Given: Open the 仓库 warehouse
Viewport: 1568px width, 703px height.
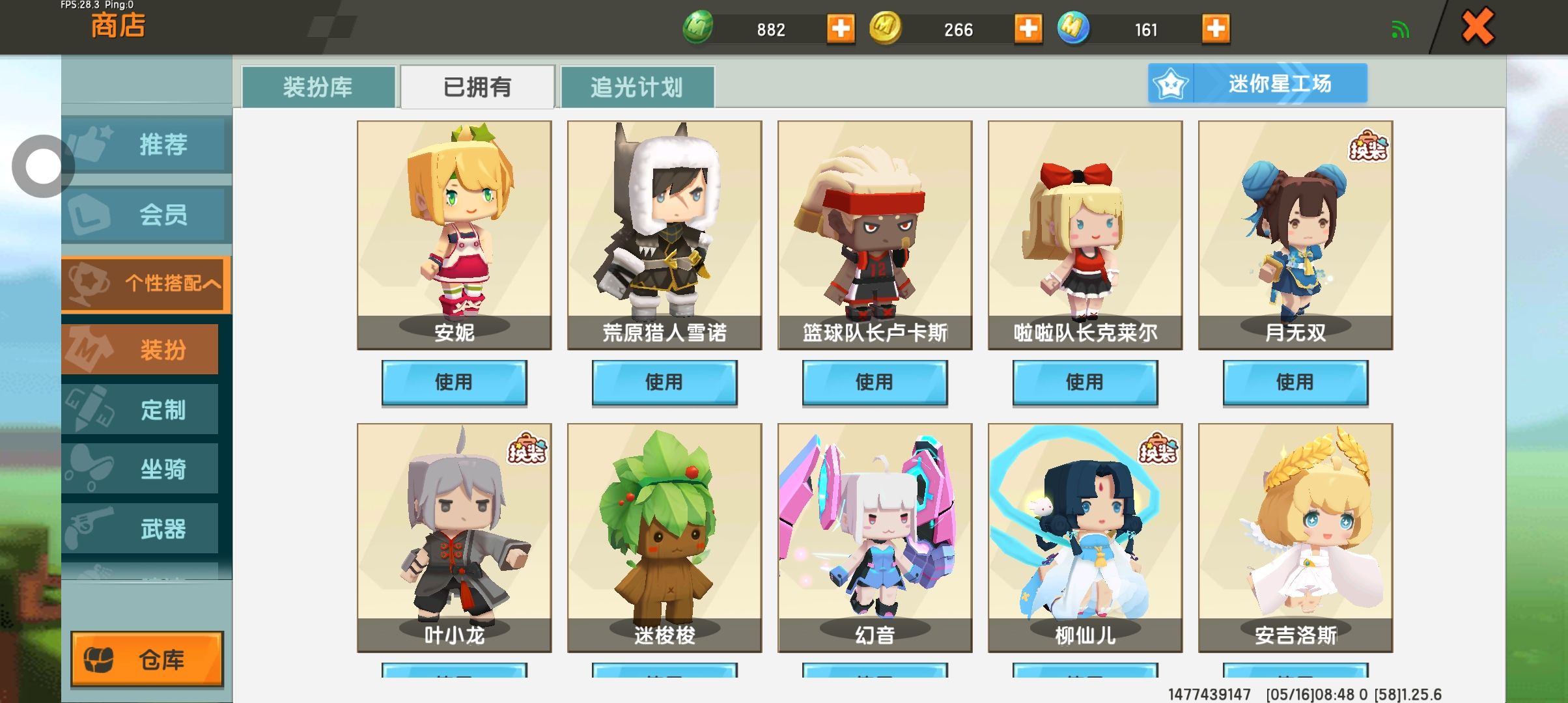Looking at the screenshot, I should point(147,659).
